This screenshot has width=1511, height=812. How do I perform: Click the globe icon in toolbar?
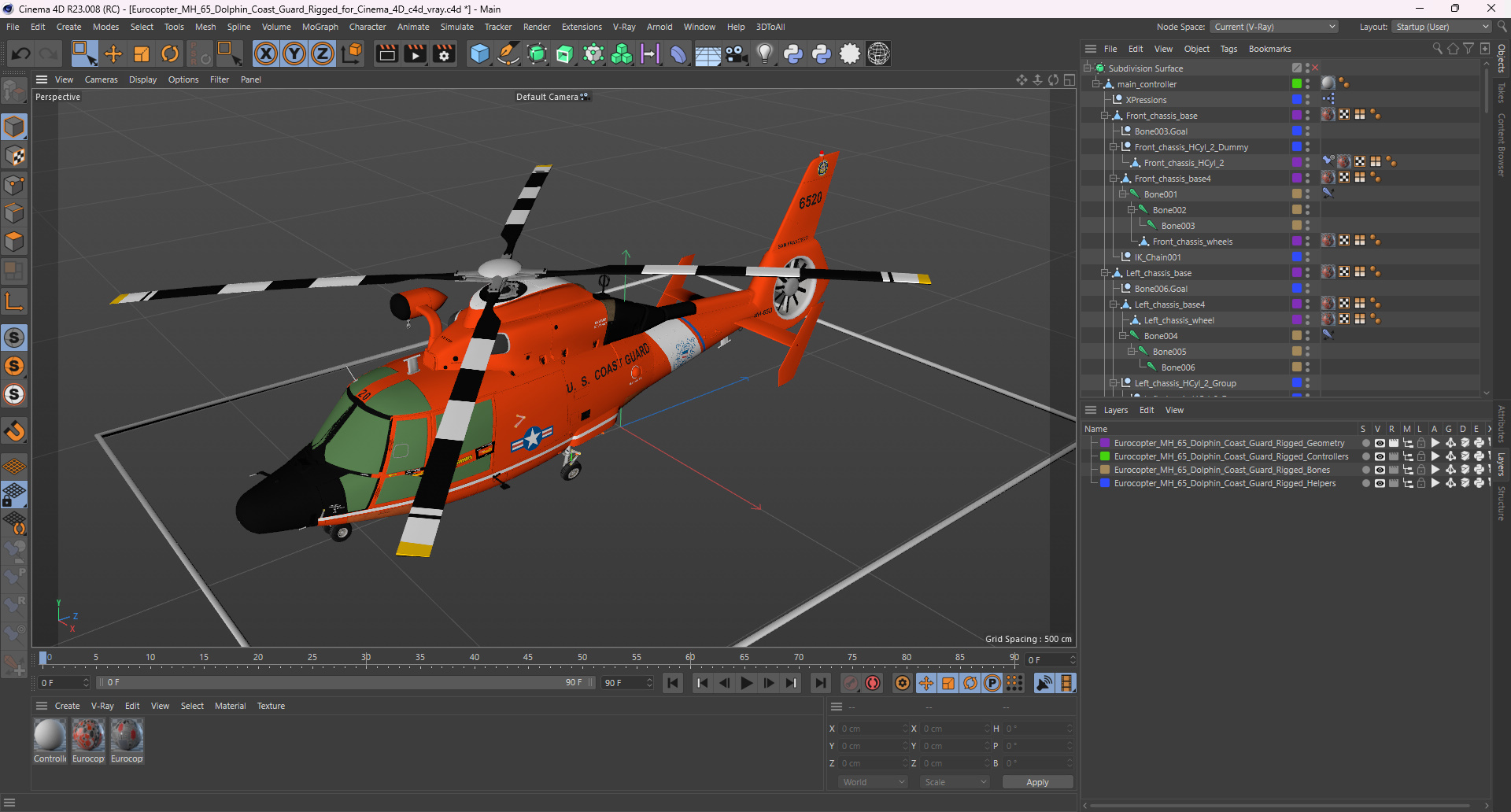878,54
